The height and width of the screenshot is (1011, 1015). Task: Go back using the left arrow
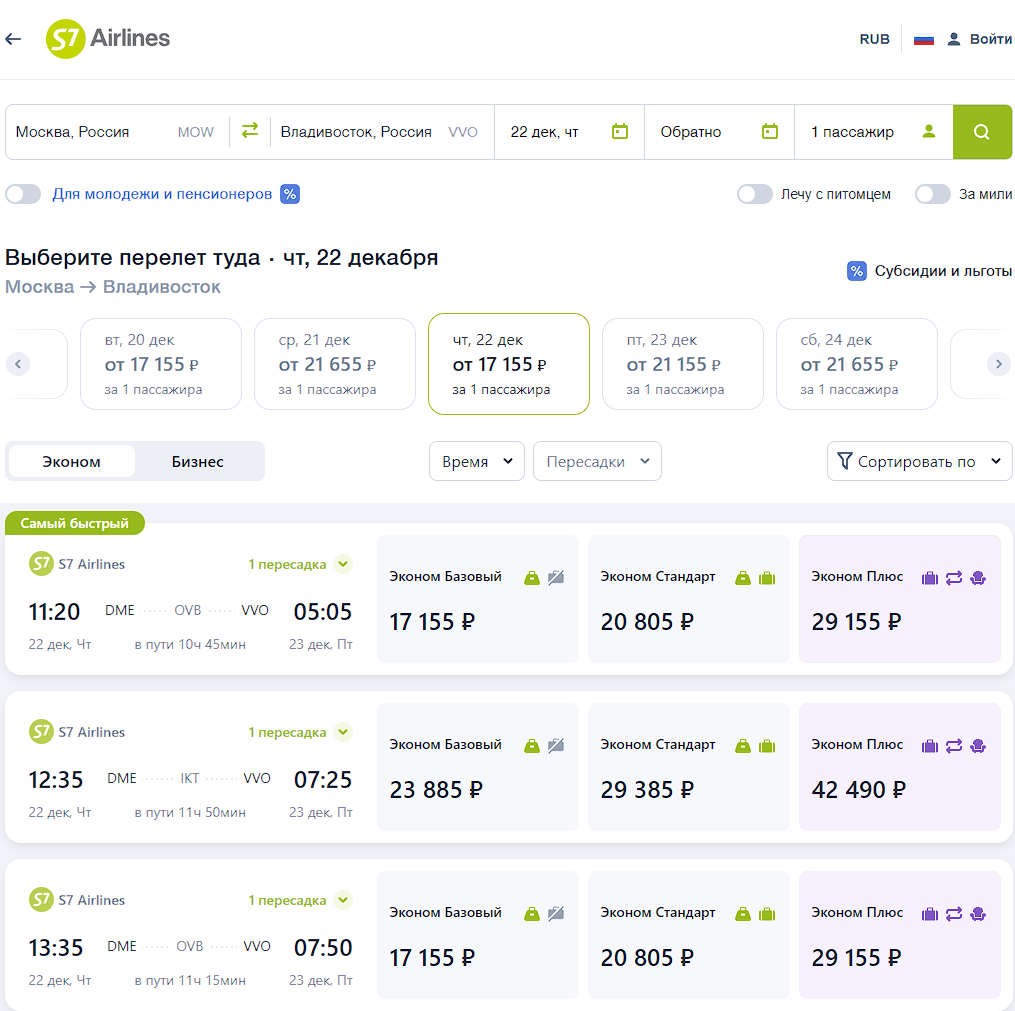pos(13,39)
